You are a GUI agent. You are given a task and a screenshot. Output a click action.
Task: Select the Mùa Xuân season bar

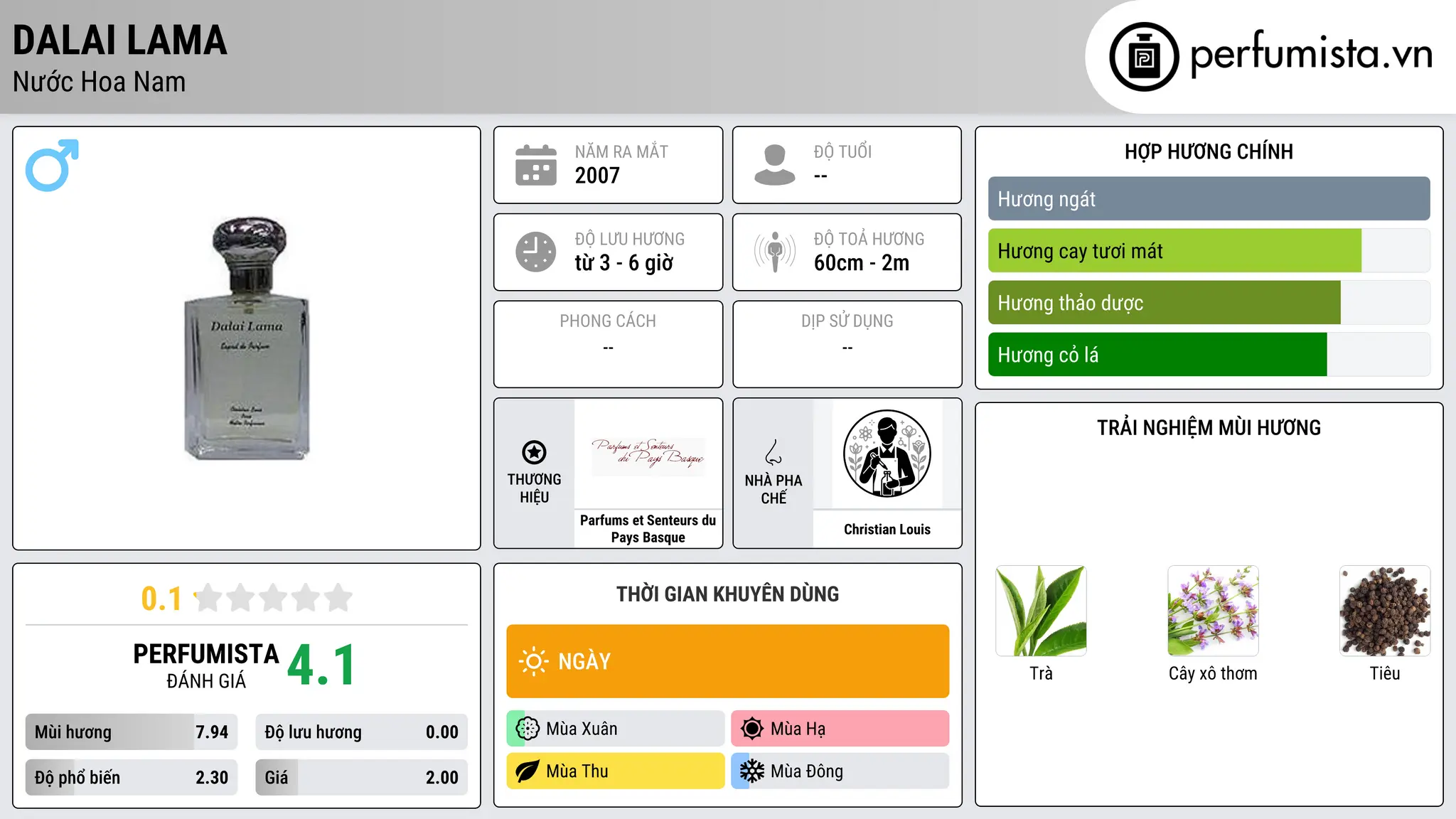(616, 729)
